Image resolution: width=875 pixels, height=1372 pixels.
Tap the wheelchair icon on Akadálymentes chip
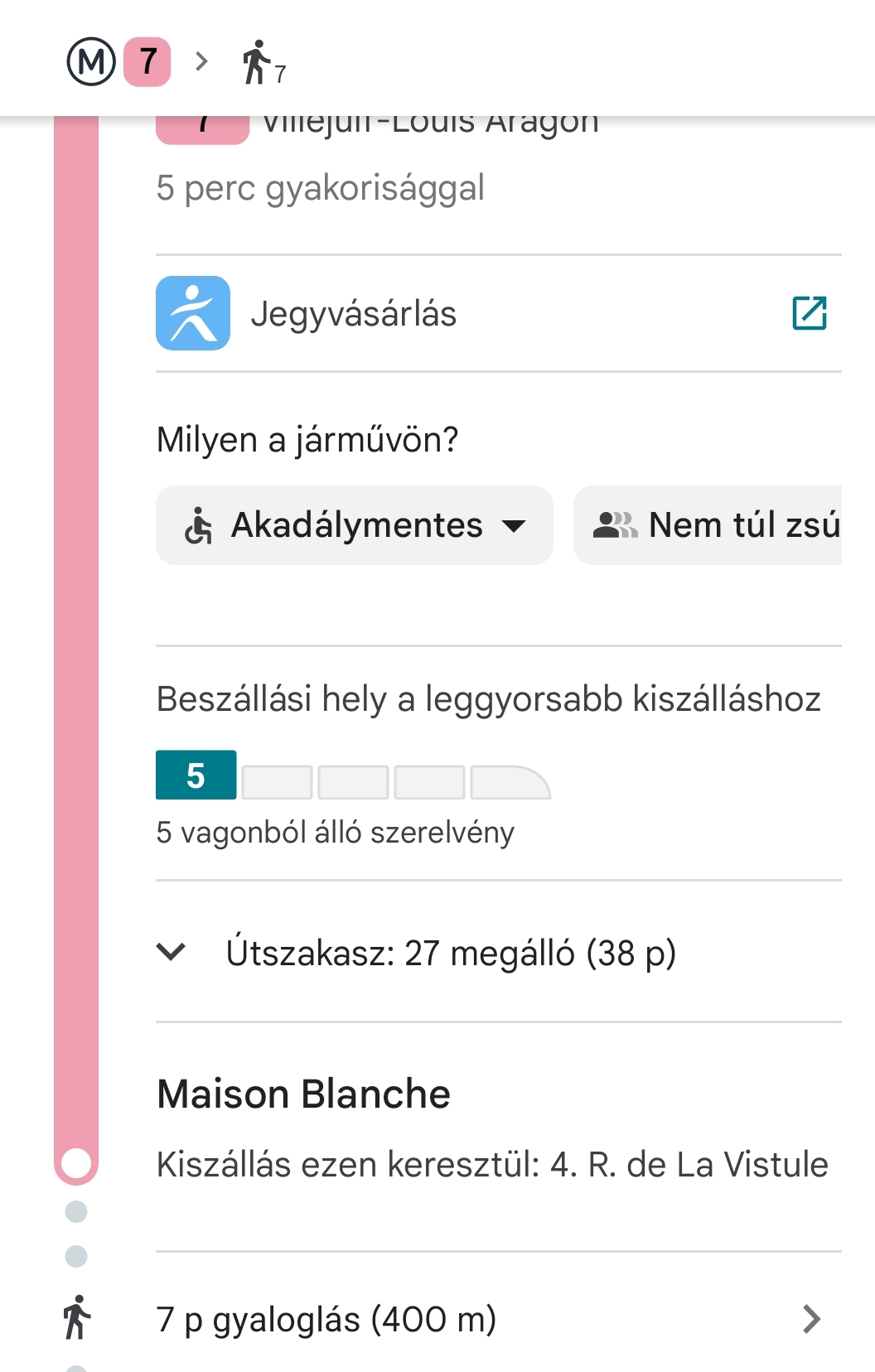click(x=198, y=525)
